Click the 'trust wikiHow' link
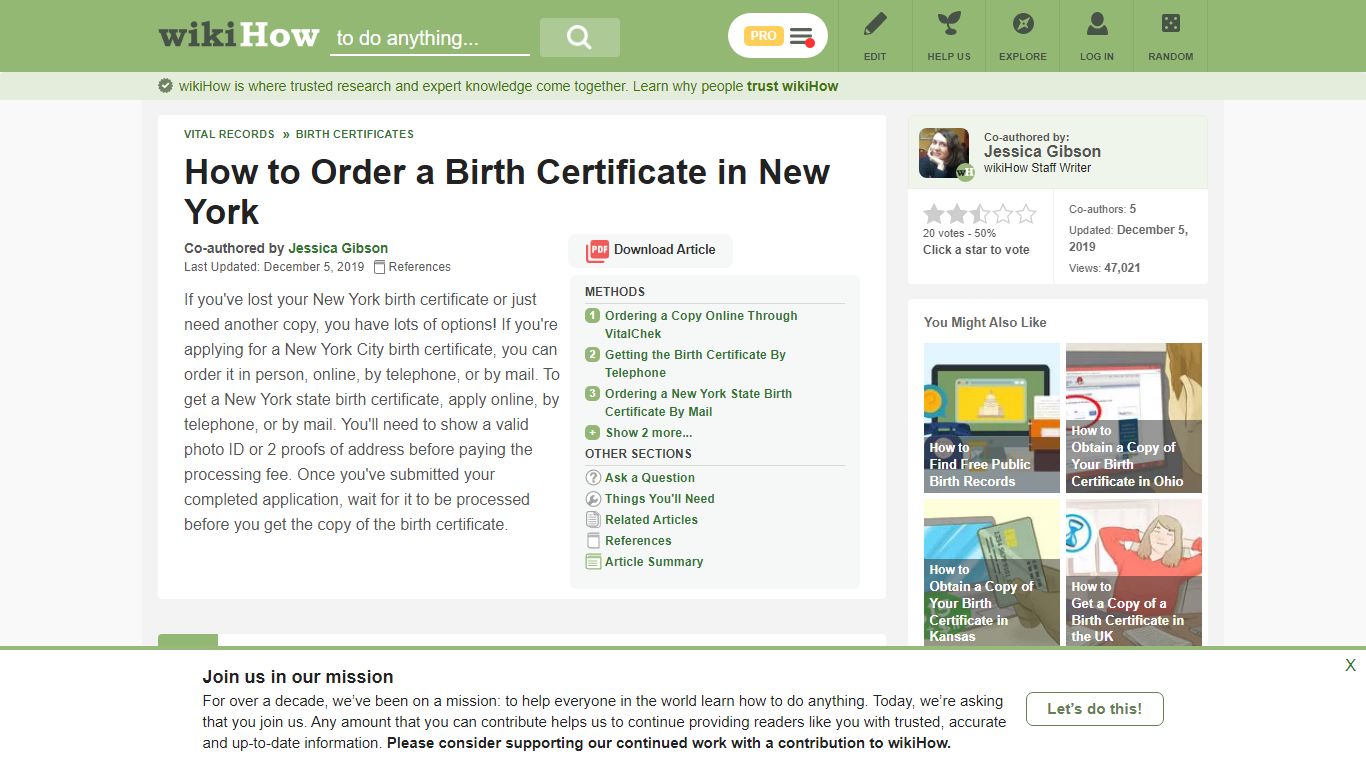The image size is (1366, 768). 793,86
